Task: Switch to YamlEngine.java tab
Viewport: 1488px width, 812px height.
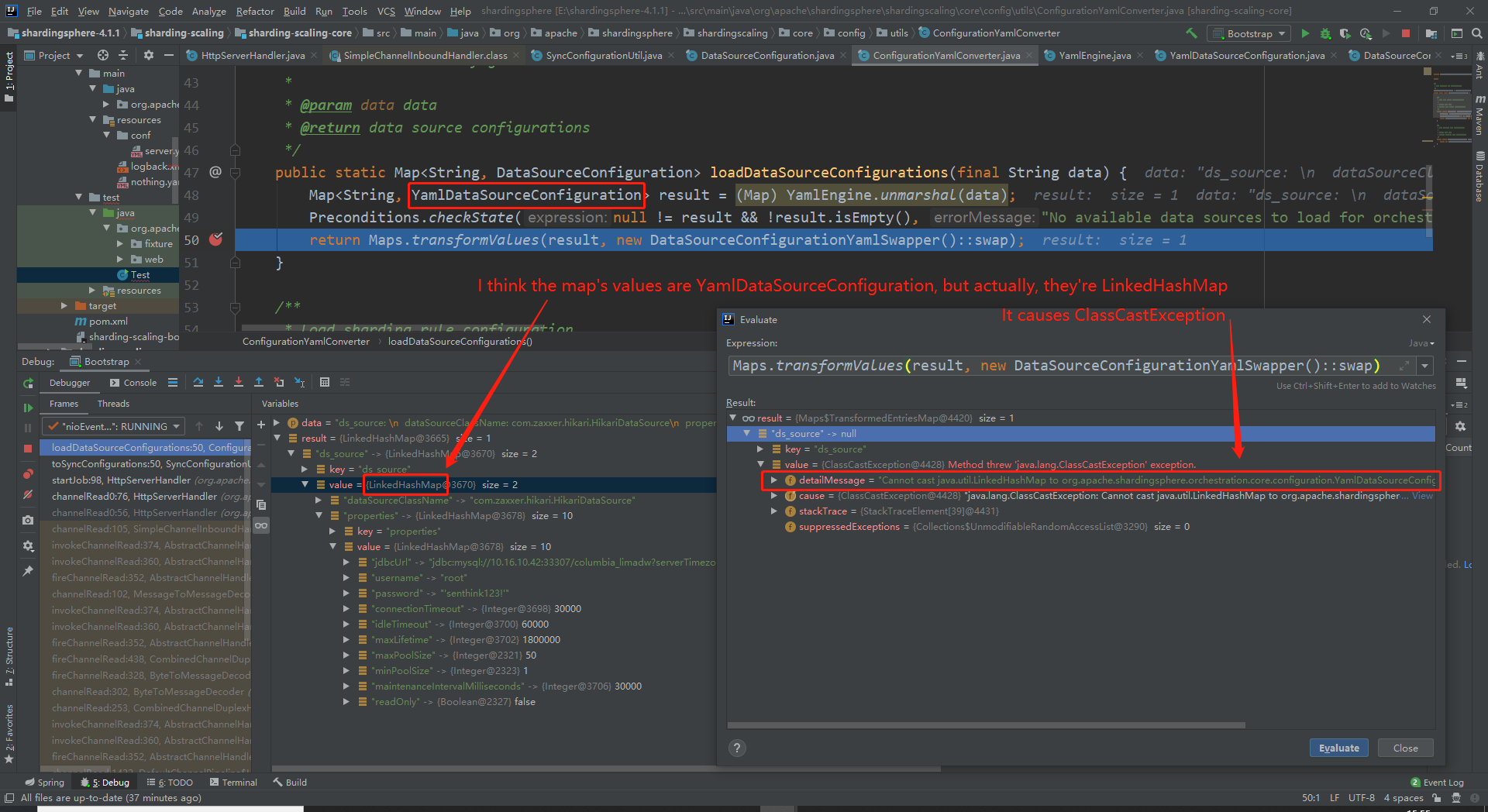Action: click(1094, 55)
